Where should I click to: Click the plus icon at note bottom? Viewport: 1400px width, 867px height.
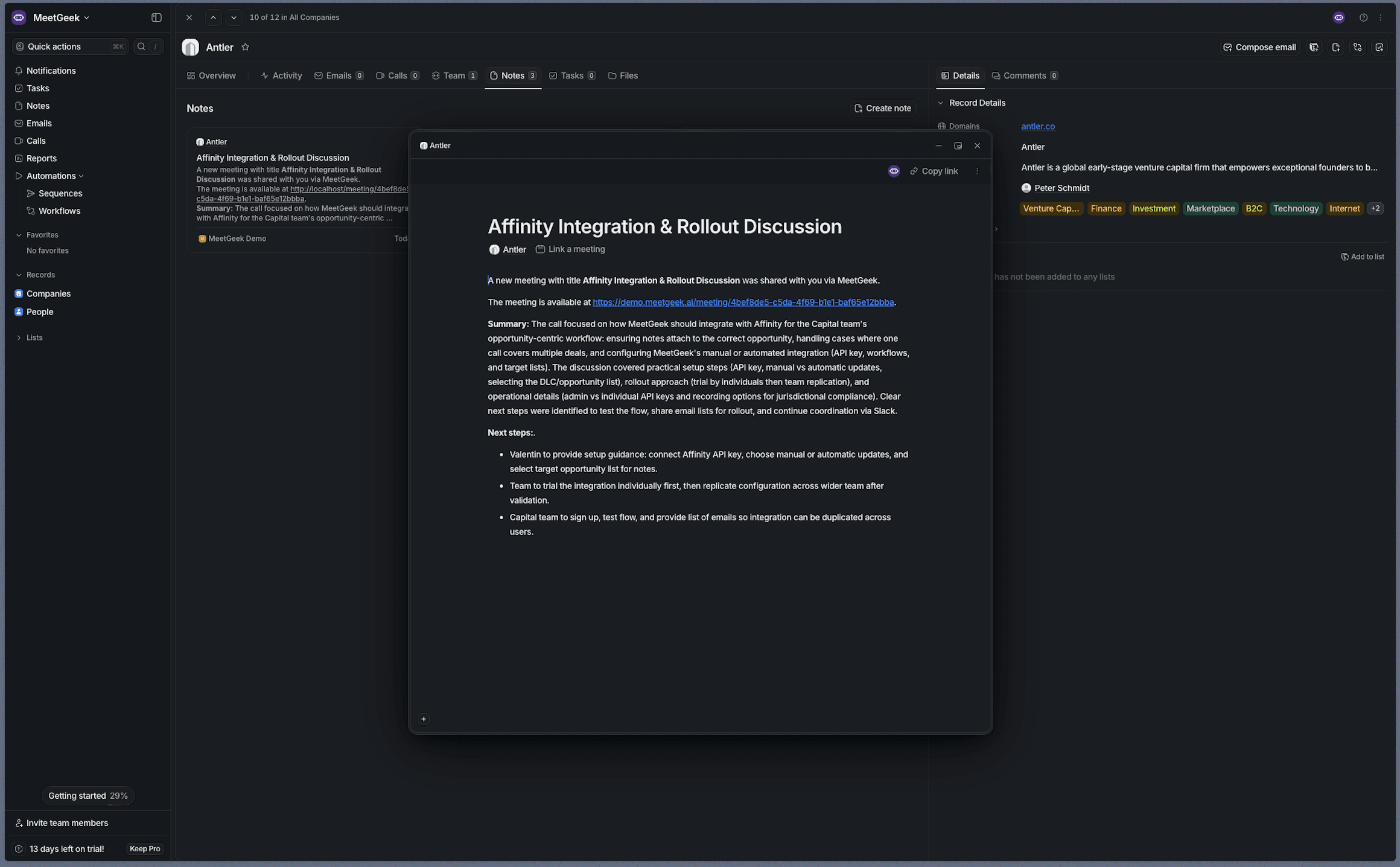[x=424, y=719]
